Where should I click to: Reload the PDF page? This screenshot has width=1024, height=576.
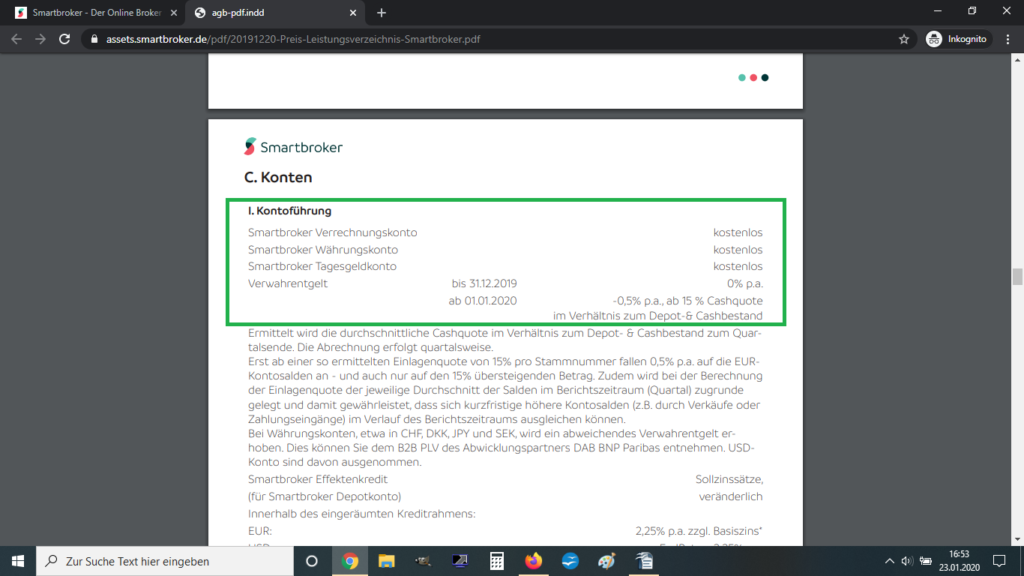pos(64,39)
